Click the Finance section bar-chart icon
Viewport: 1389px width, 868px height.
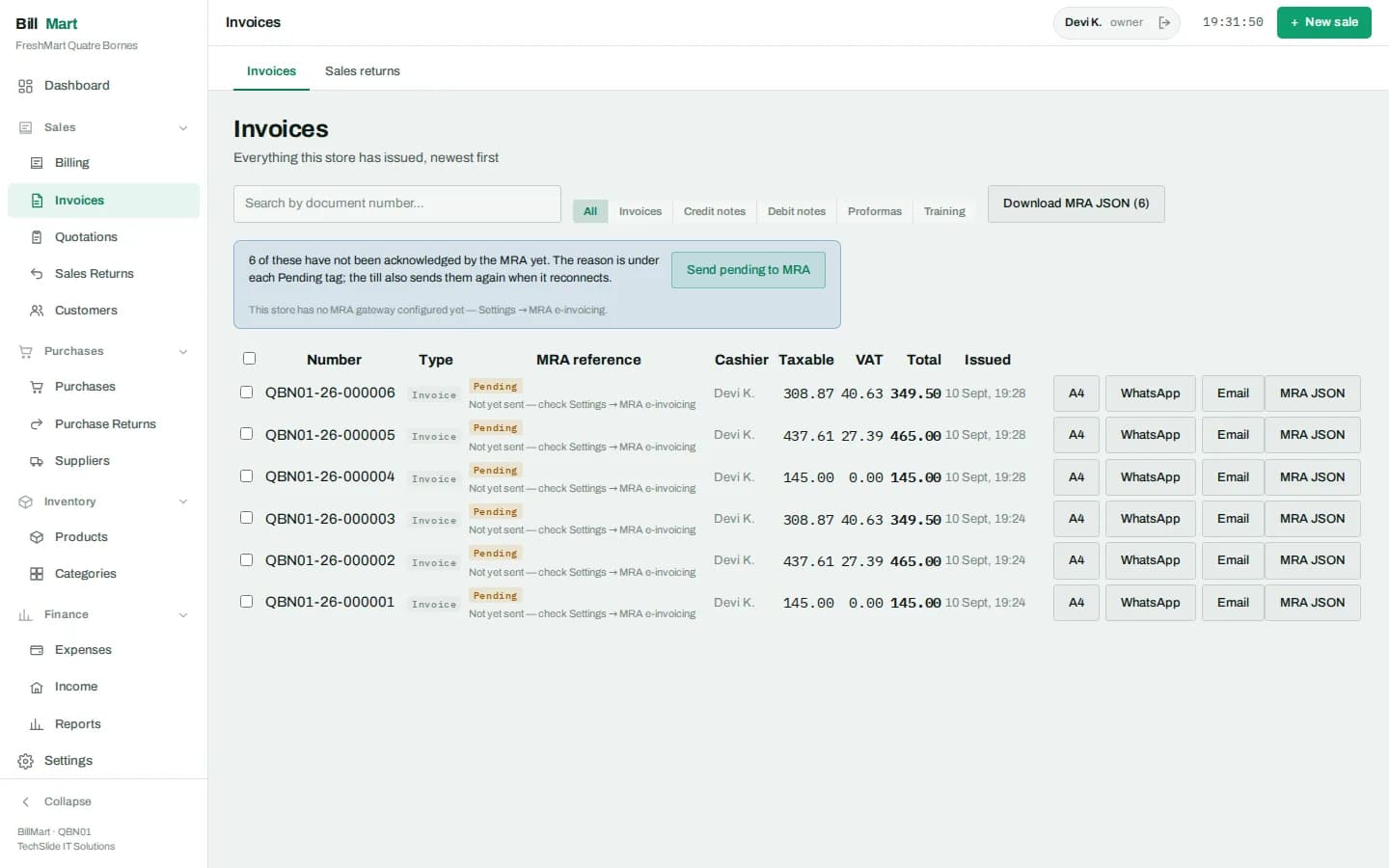pyautogui.click(x=26, y=614)
